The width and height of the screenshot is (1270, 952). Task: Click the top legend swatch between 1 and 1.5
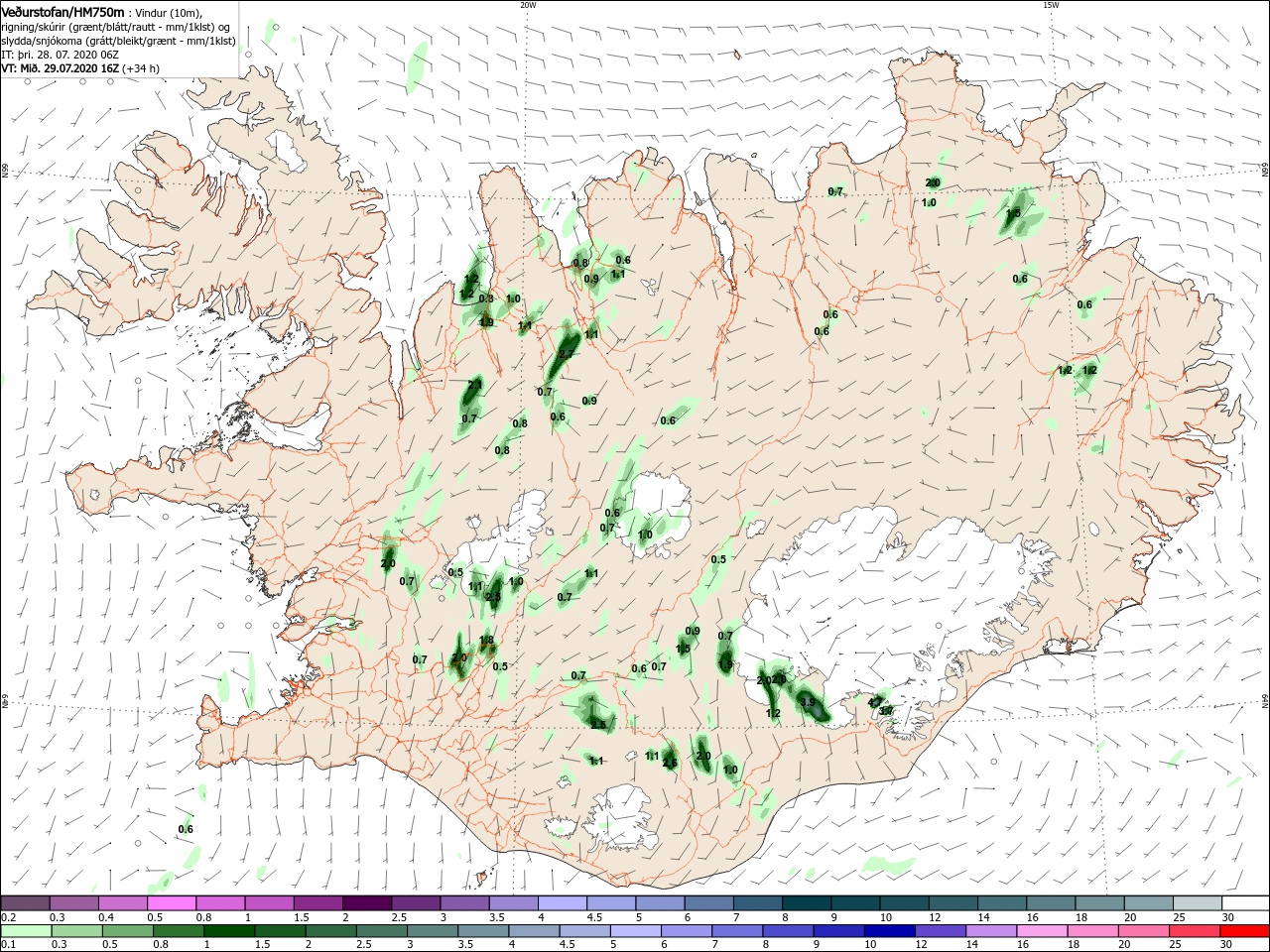[269, 903]
